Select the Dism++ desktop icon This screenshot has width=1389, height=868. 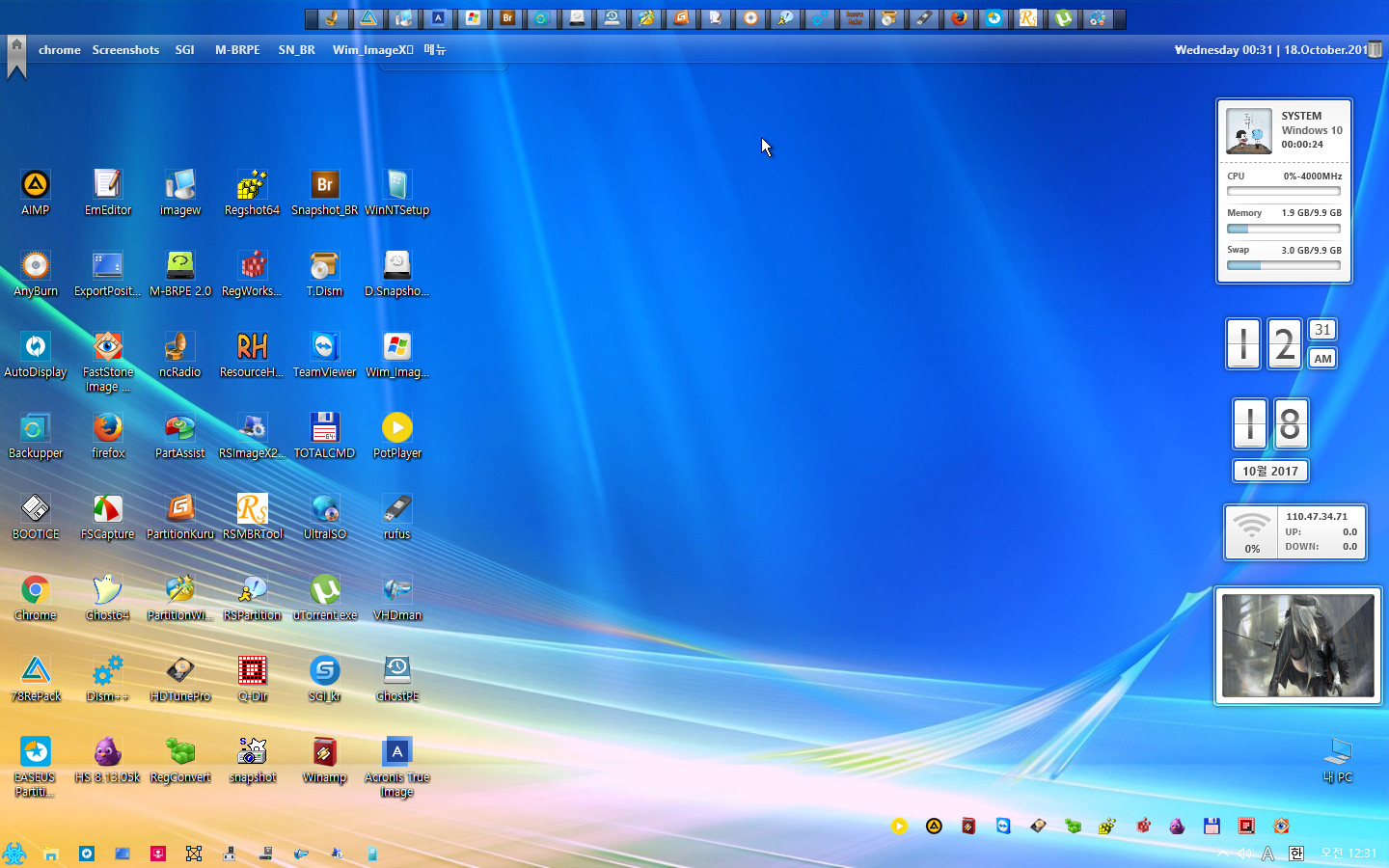tap(108, 678)
